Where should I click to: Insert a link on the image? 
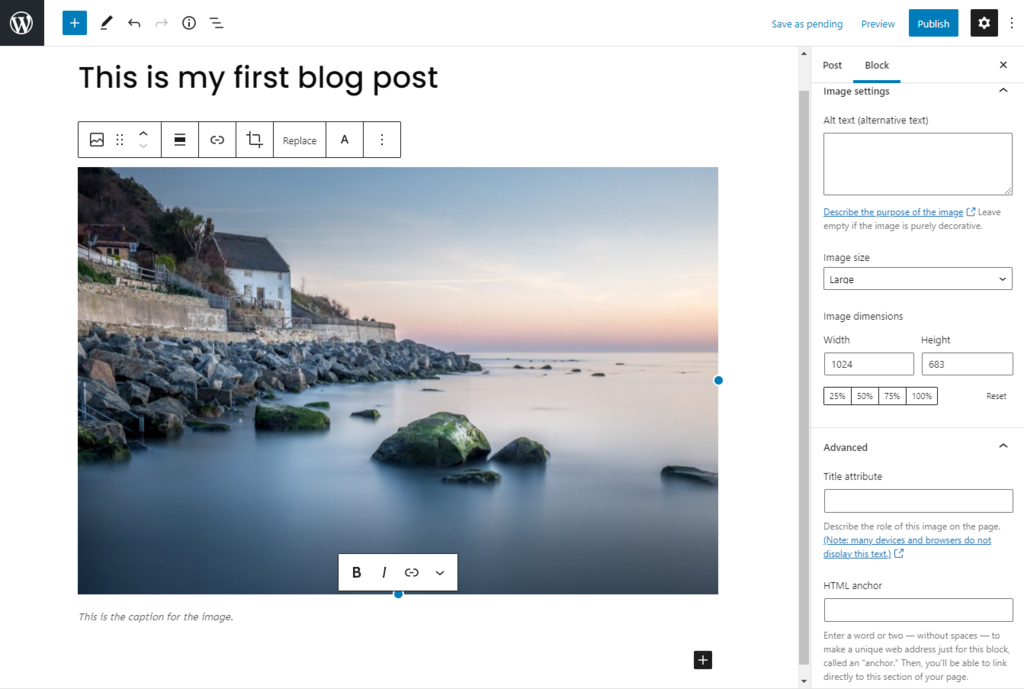coord(217,139)
